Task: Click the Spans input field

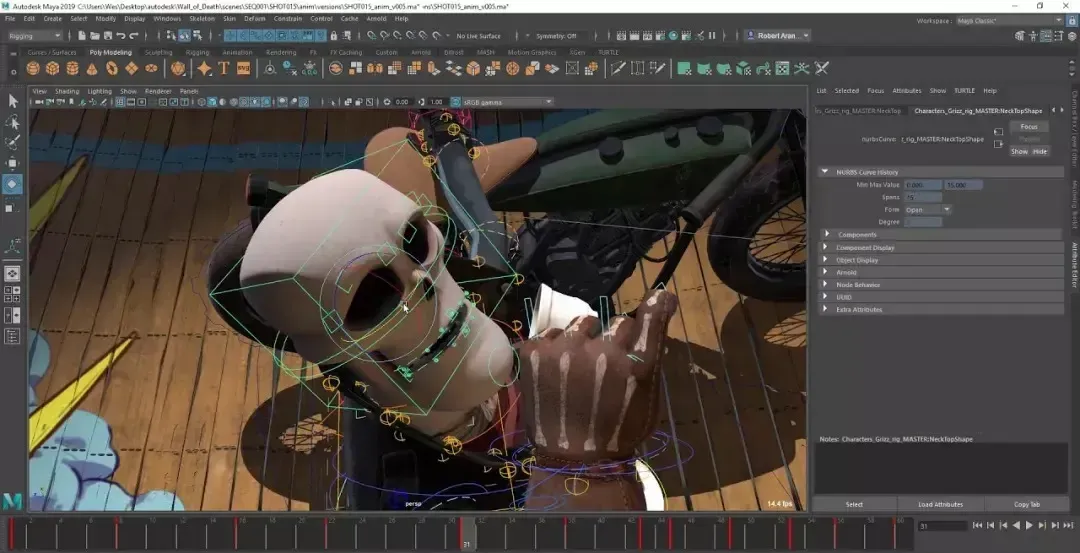Action: (923, 197)
